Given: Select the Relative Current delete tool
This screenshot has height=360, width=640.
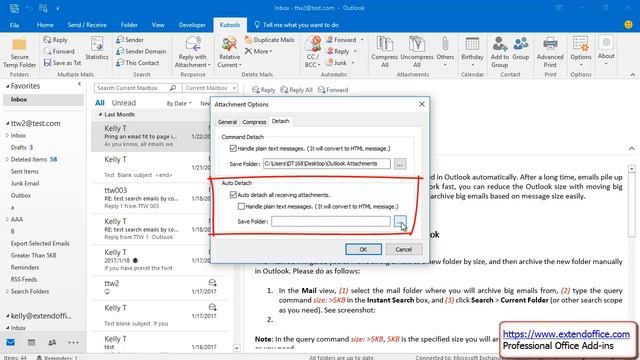Looking at the screenshot, I should (x=229, y=52).
